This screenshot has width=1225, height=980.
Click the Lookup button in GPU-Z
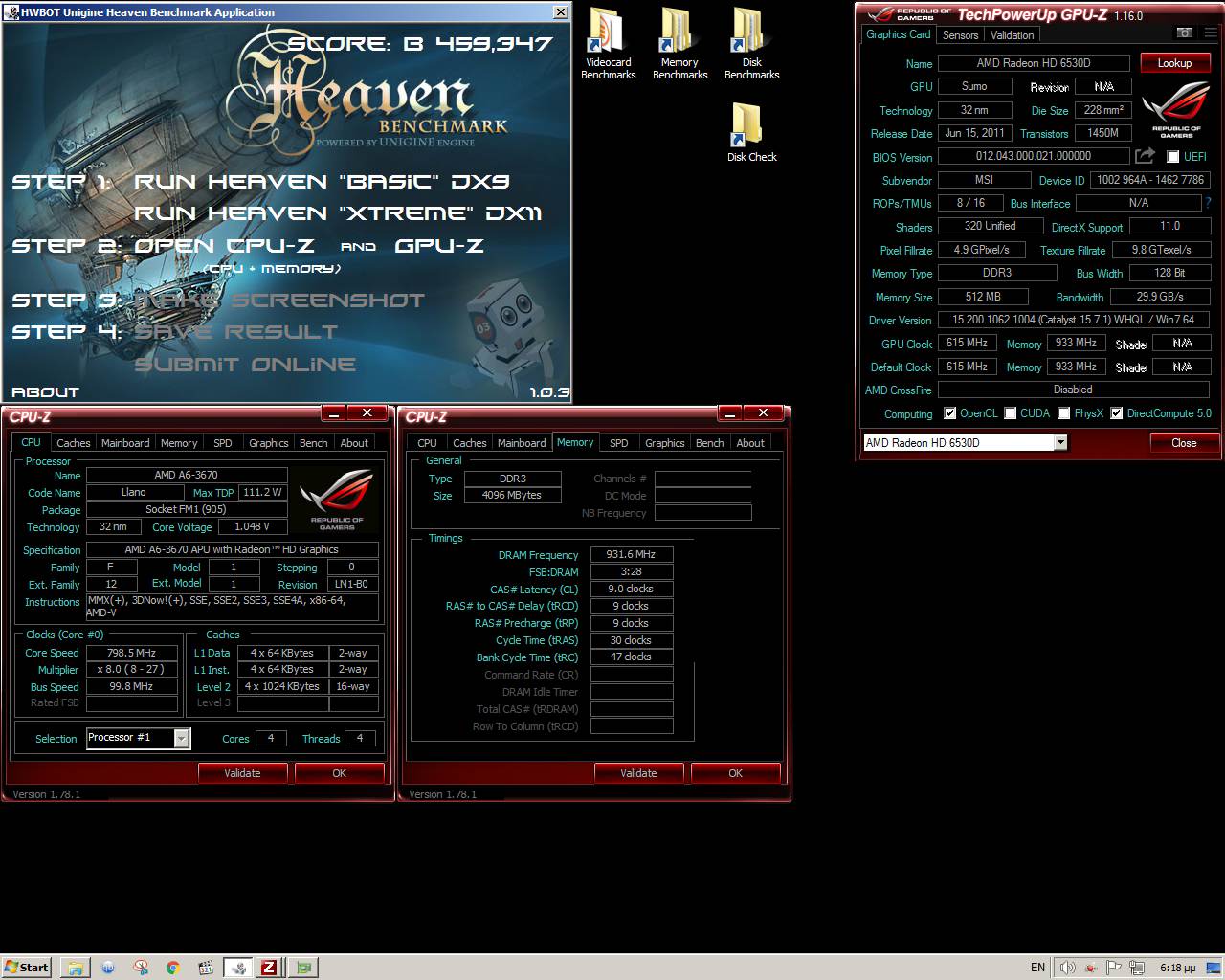coord(1174,63)
